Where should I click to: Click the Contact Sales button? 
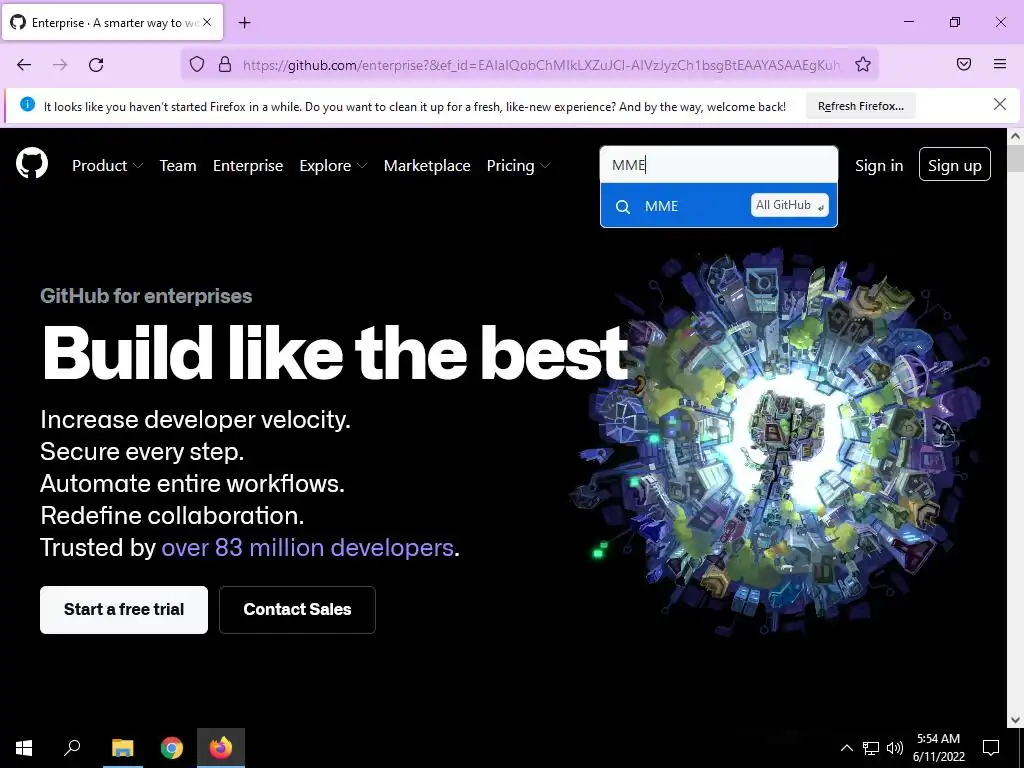tap(297, 610)
